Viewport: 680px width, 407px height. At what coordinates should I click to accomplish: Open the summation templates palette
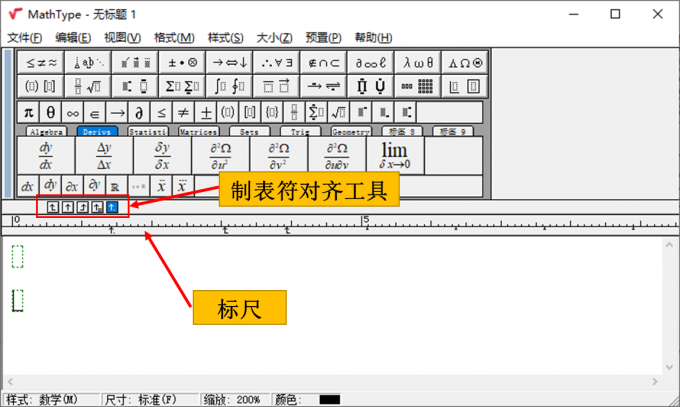point(183,86)
